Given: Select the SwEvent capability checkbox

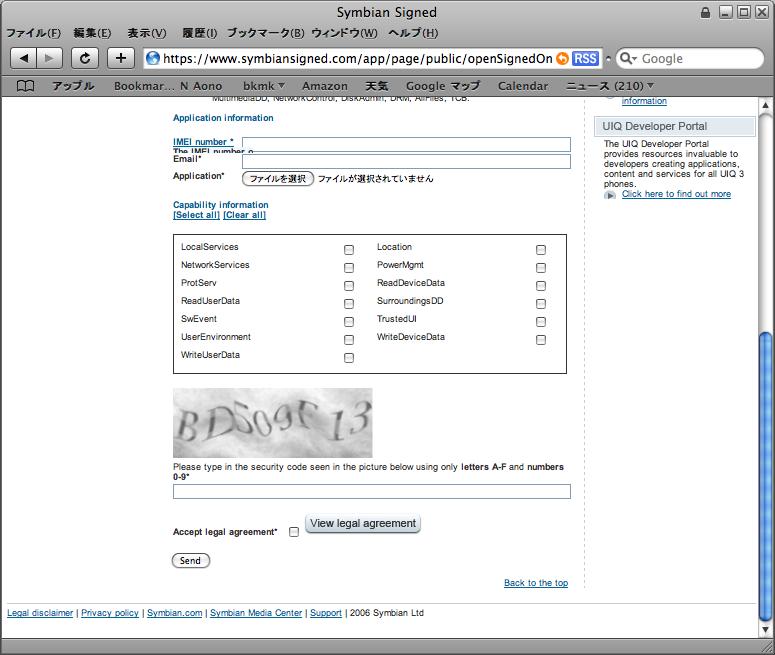Looking at the screenshot, I should coord(349,322).
